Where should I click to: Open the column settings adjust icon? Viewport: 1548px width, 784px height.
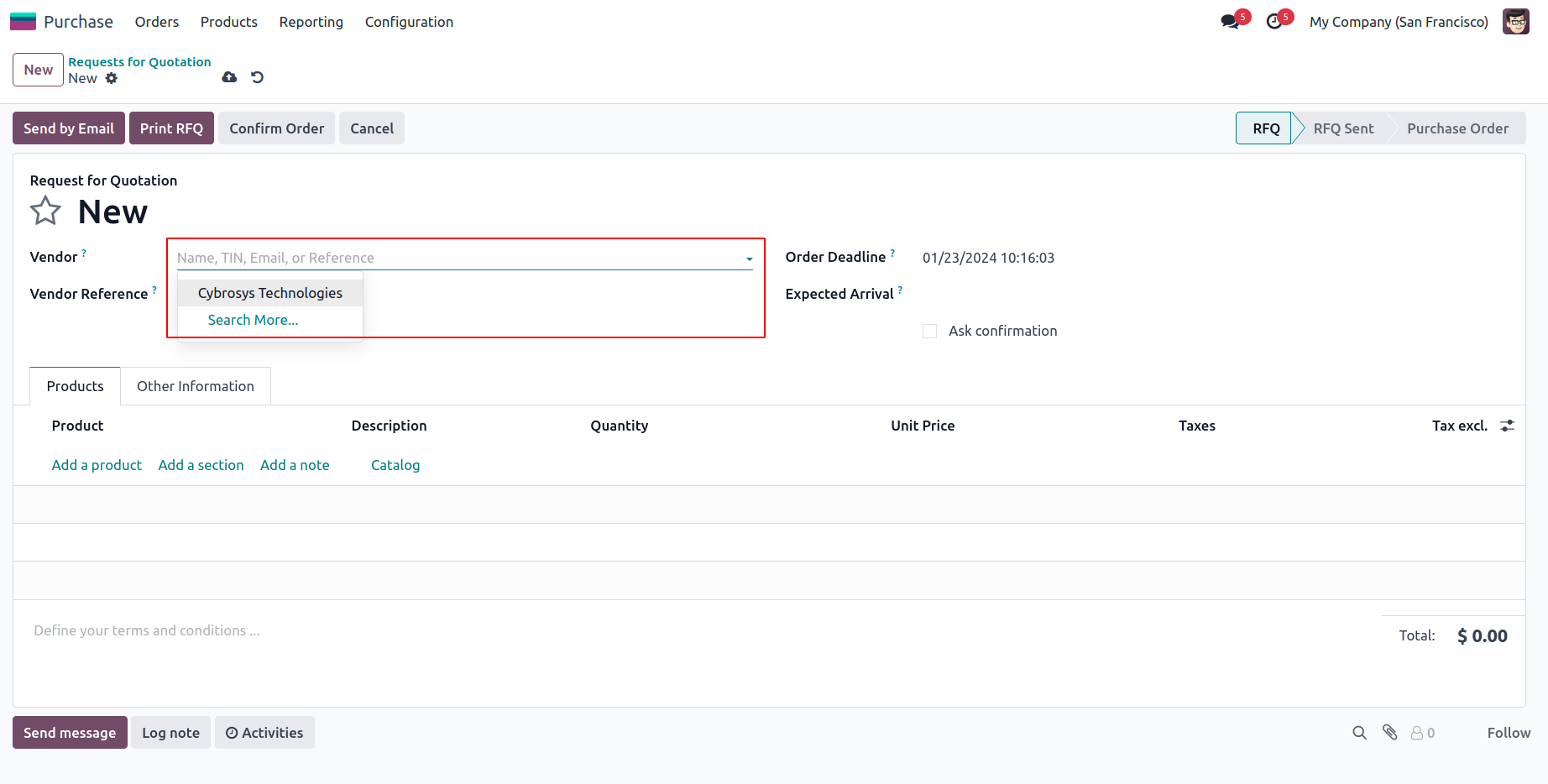(x=1508, y=426)
